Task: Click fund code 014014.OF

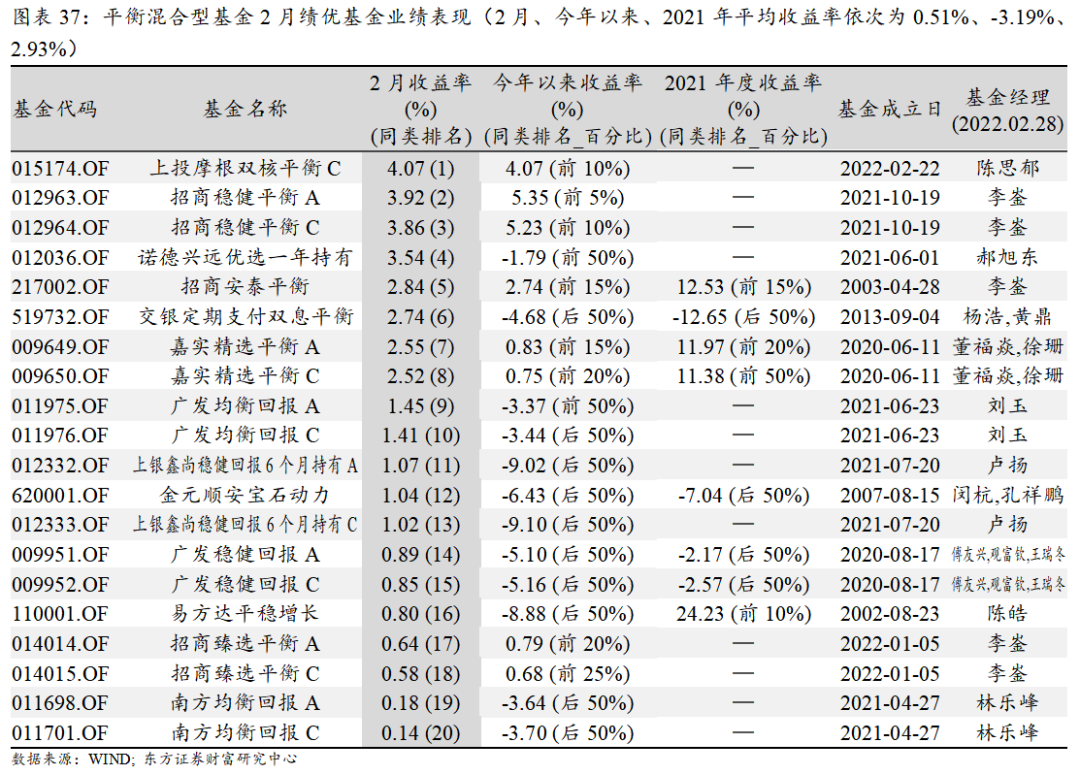Action: coord(60,644)
